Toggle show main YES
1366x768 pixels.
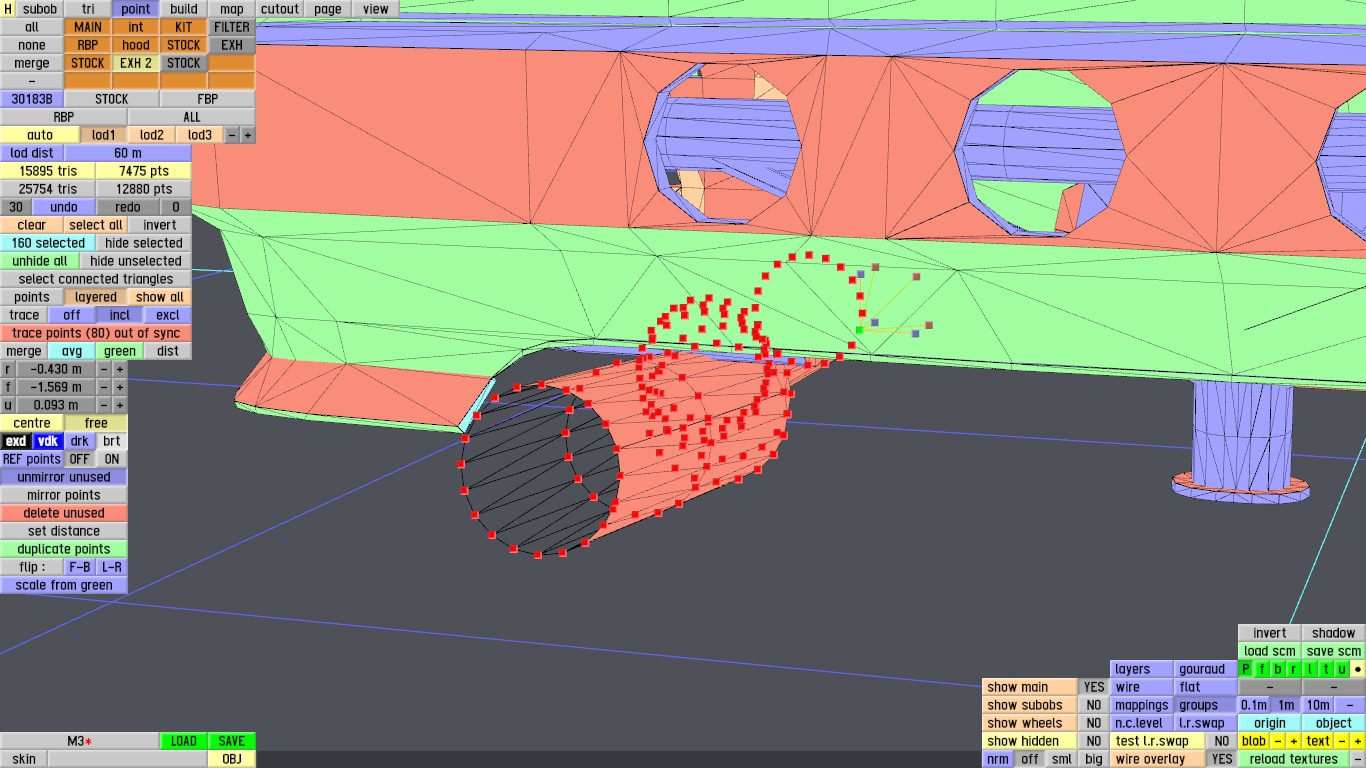pos(1094,687)
